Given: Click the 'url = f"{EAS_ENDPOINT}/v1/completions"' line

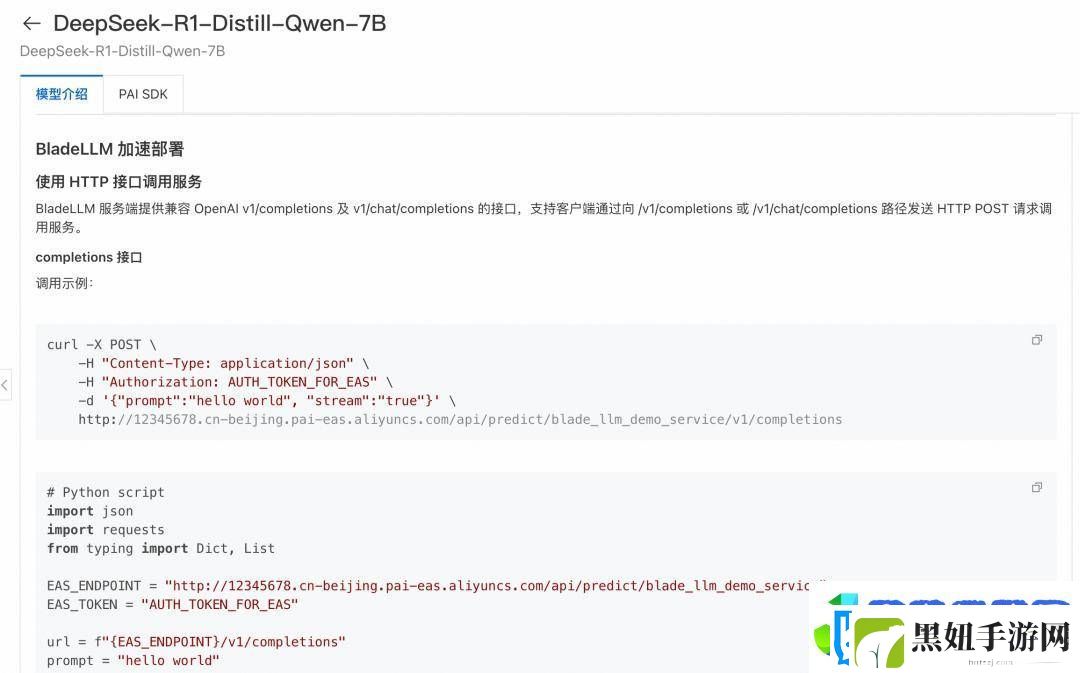Looking at the screenshot, I should point(196,641).
